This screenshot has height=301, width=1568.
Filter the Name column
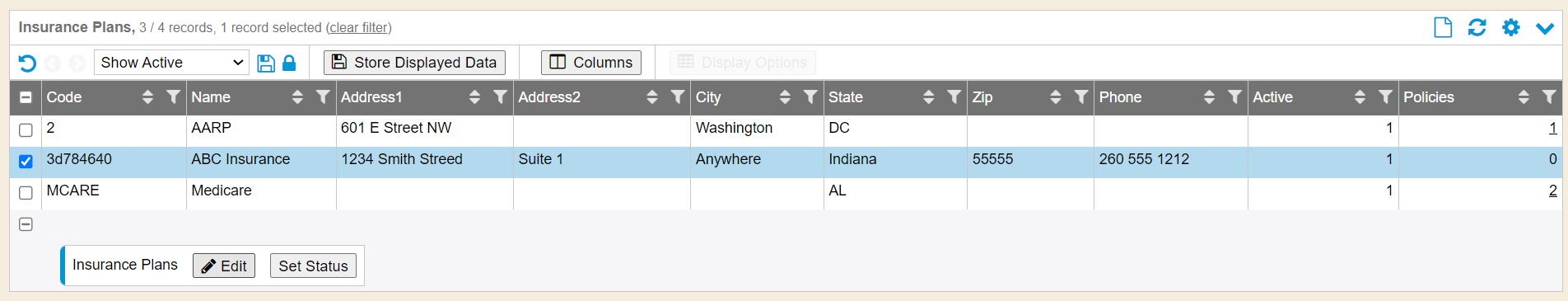pyautogui.click(x=323, y=97)
